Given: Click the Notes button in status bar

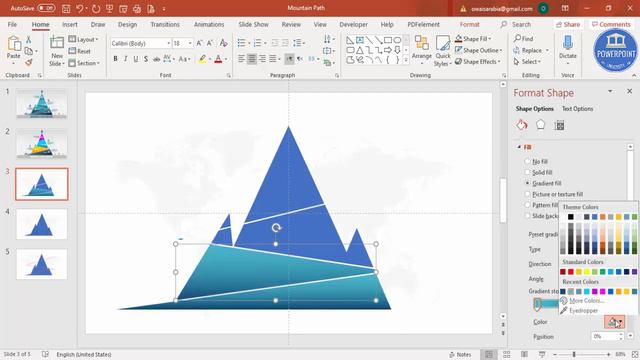Looking at the screenshot, I should 460,354.
